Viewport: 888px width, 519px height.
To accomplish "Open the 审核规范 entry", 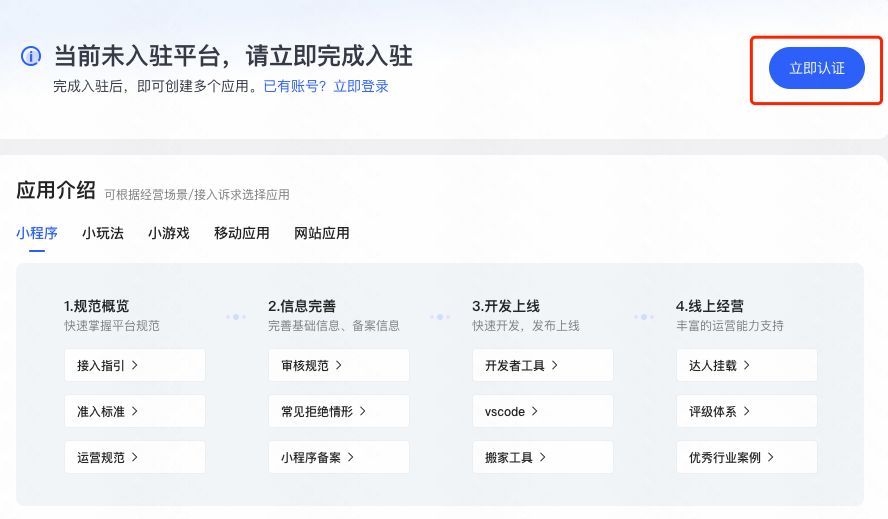I will point(339,365).
